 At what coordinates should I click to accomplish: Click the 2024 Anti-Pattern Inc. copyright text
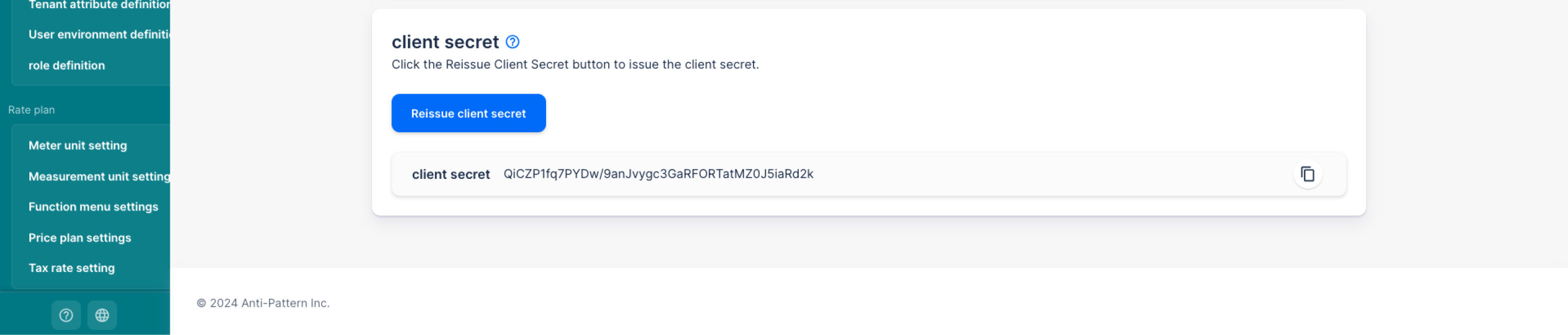pos(263,303)
